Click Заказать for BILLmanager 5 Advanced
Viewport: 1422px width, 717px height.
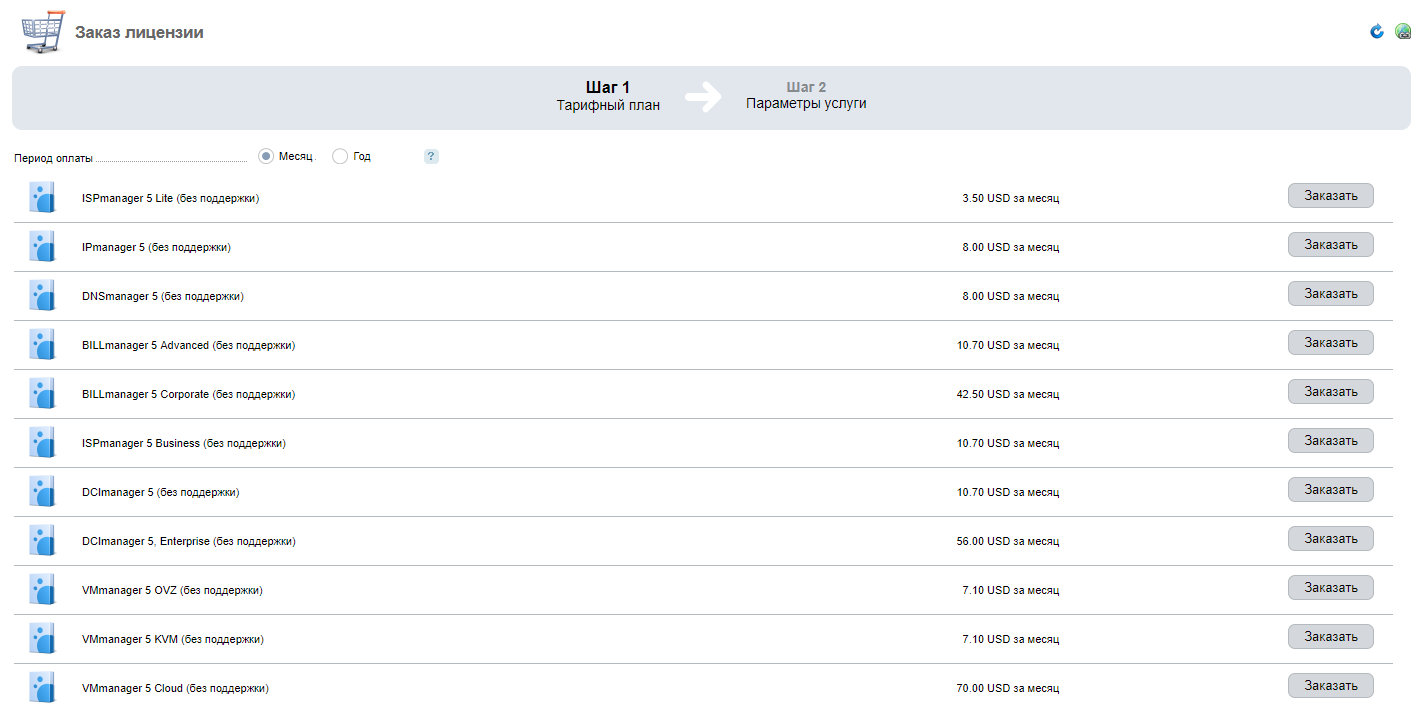pos(1330,343)
